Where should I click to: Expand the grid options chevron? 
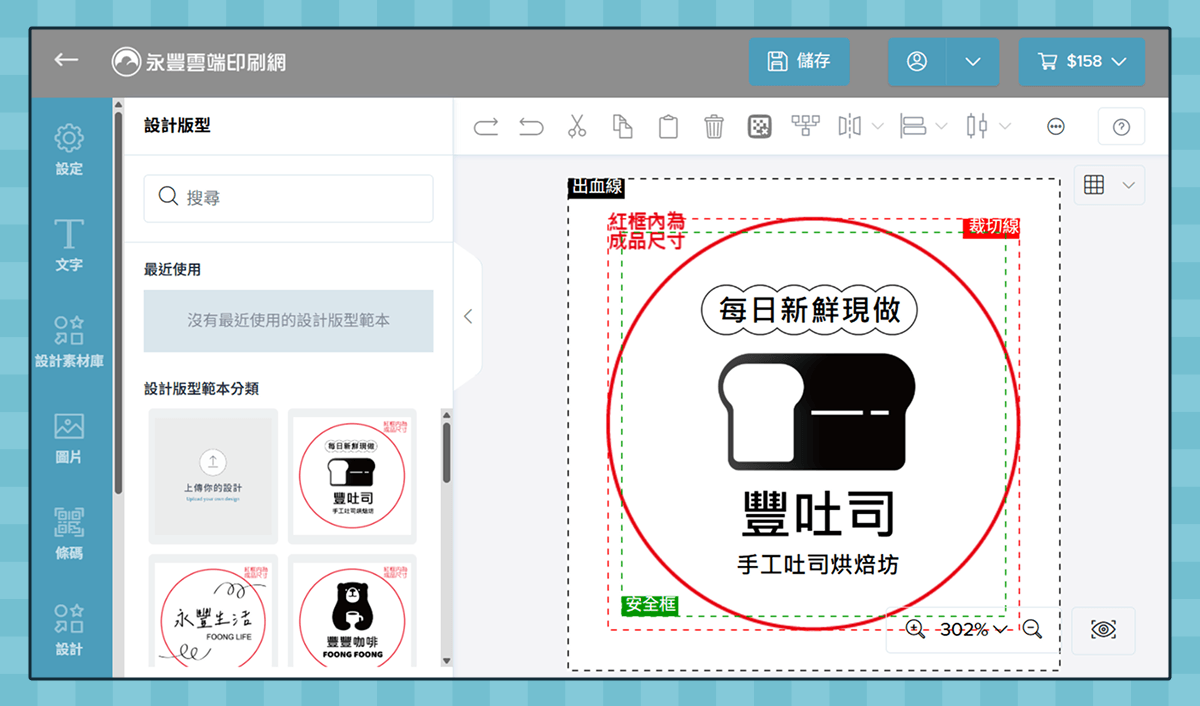[1129, 185]
